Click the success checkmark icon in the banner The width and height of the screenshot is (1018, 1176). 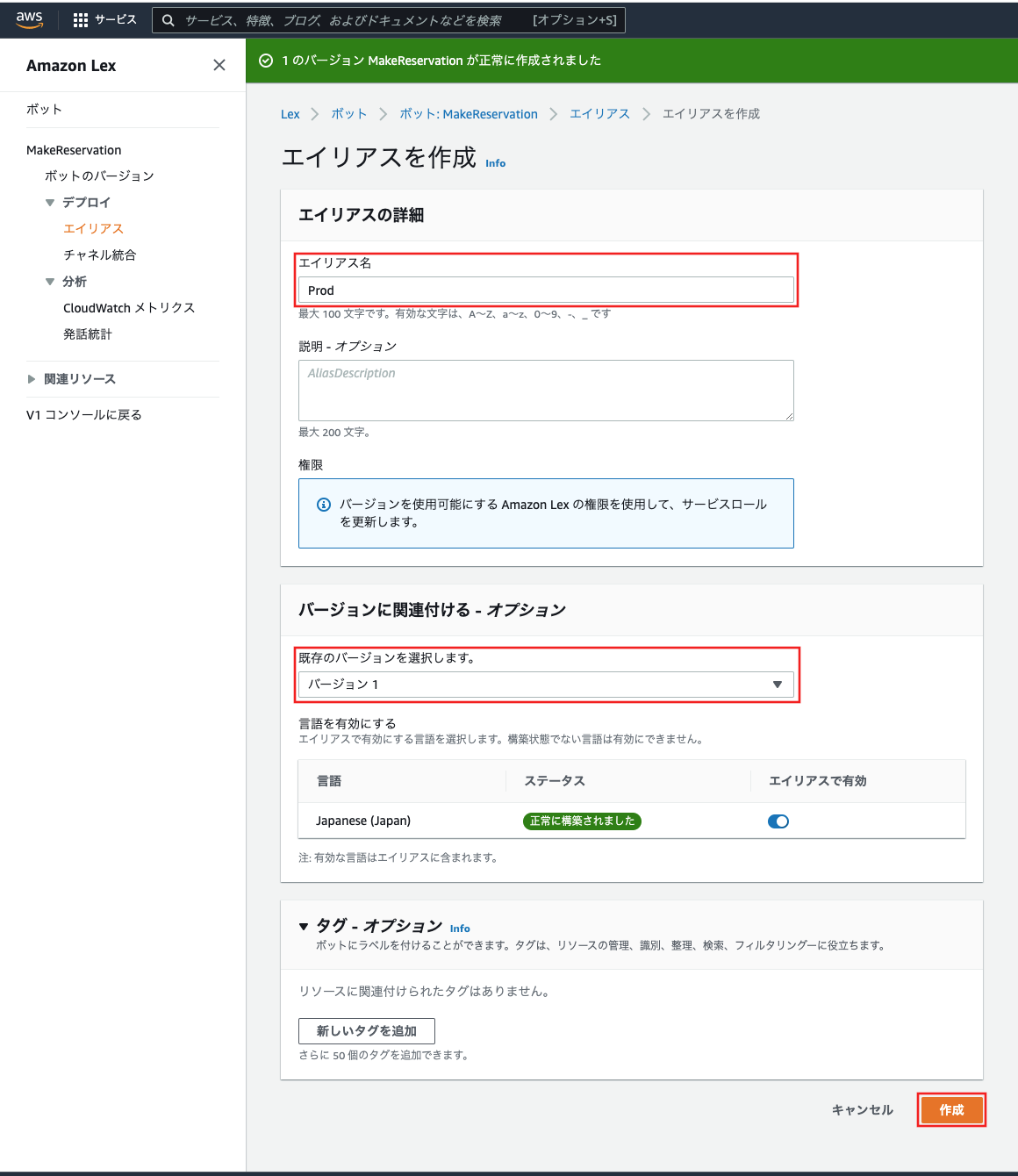click(x=266, y=61)
